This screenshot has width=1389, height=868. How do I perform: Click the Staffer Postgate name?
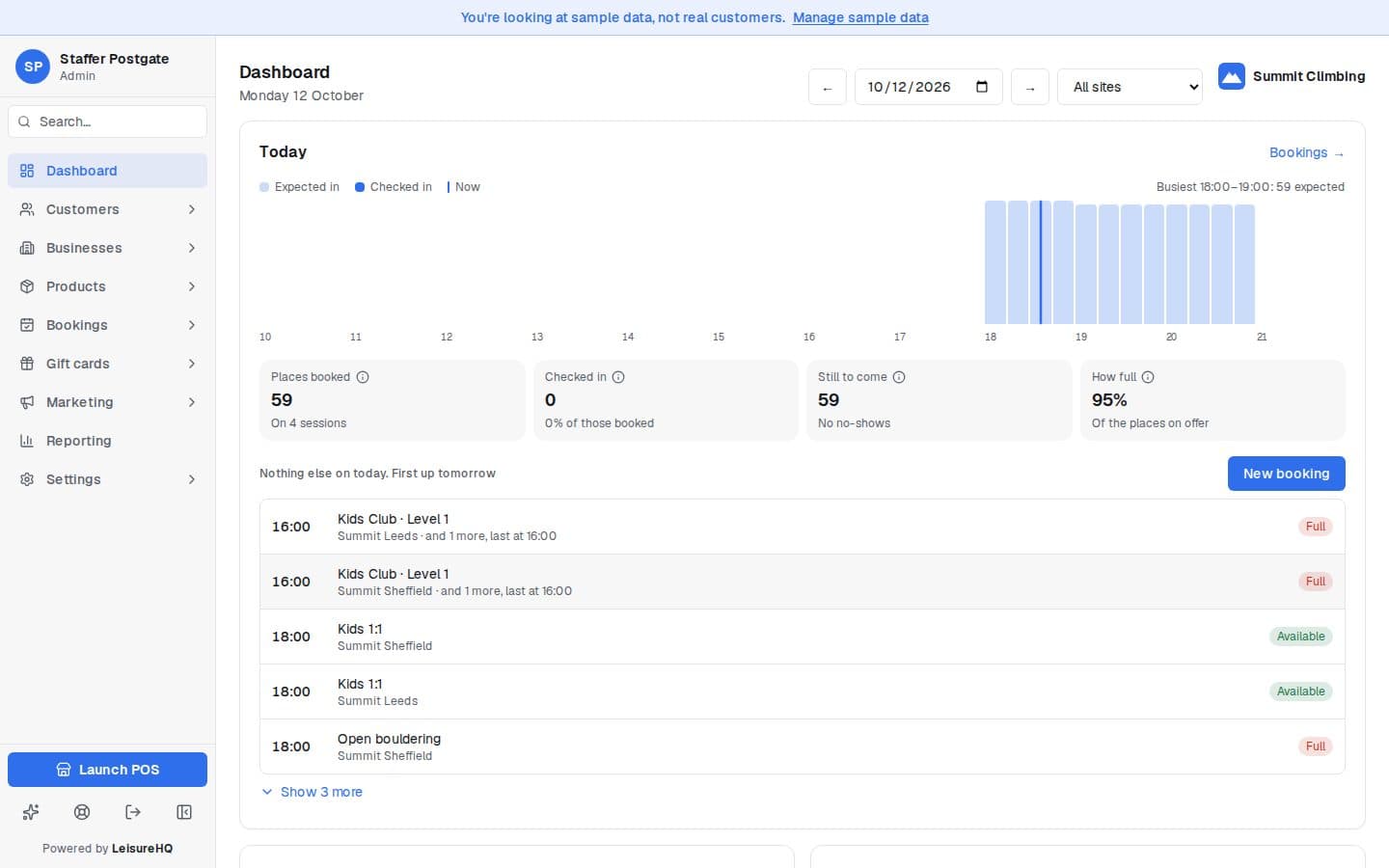coord(114,59)
